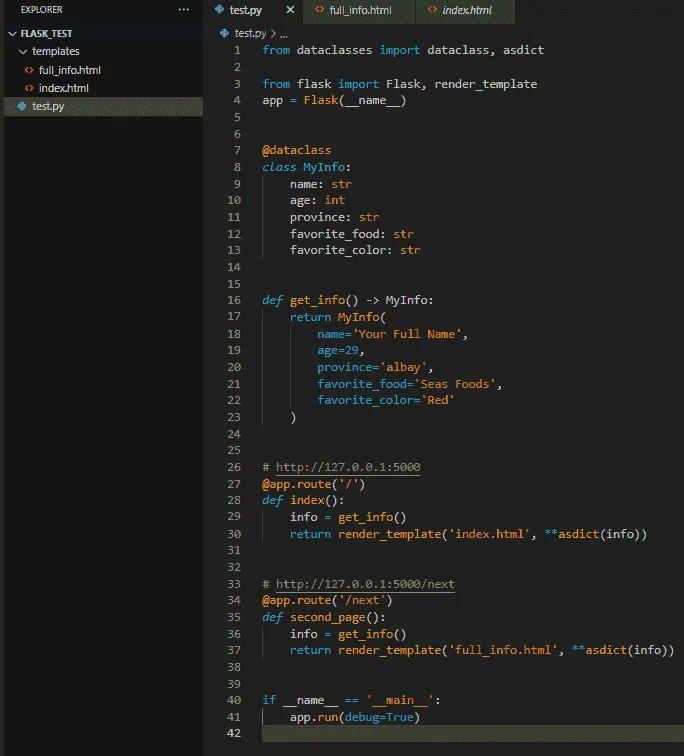Image resolution: width=684 pixels, height=756 pixels.
Task: Open full_info.html in the explorer tree
Action: (69, 70)
